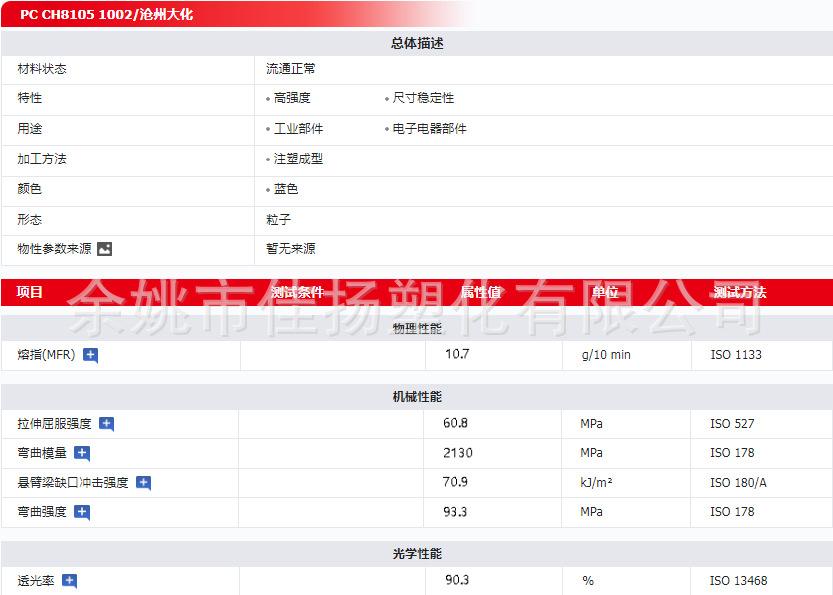Select the value 93.3
This screenshot has height=595, width=833.
coord(455,512)
